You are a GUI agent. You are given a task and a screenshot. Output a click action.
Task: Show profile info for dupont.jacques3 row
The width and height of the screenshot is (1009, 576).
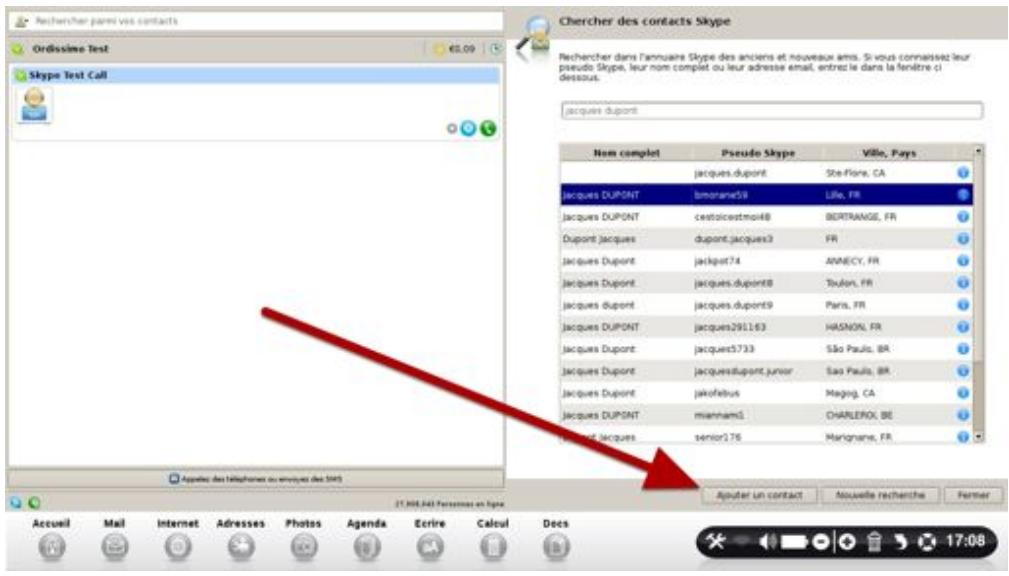(963, 239)
